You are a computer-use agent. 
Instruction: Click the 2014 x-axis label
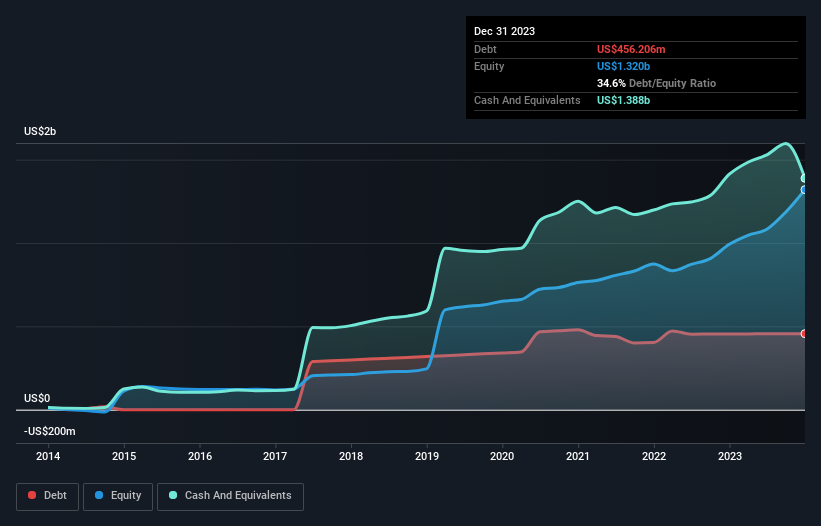pyautogui.click(x=48, y=456)
